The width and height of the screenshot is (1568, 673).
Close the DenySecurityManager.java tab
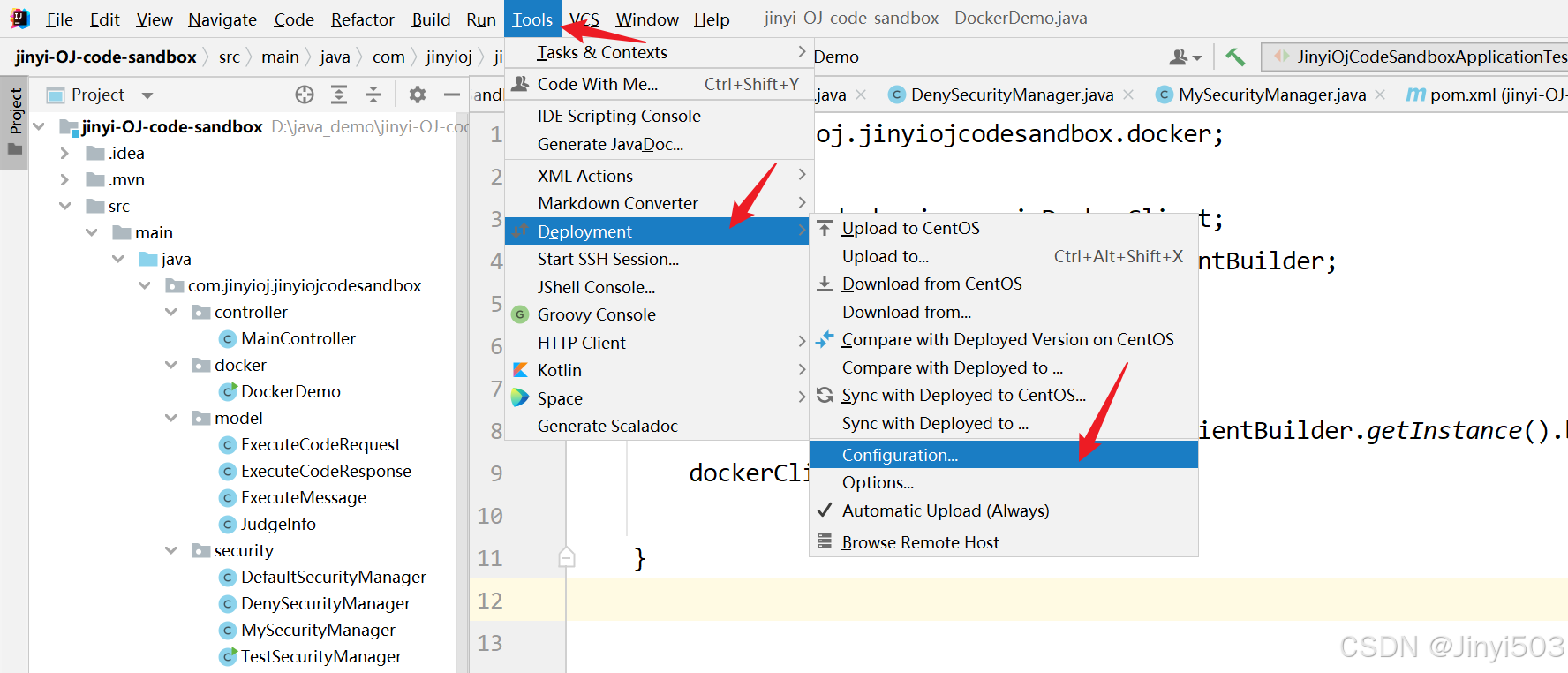(1128, 95)
